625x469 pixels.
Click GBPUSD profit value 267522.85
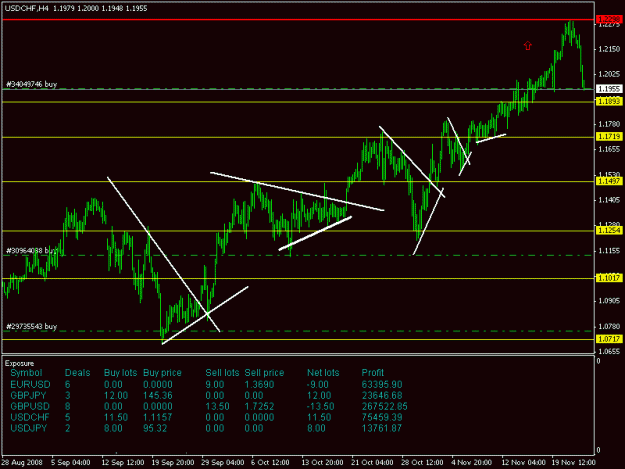pyautogui.click(x=385, y=406)
